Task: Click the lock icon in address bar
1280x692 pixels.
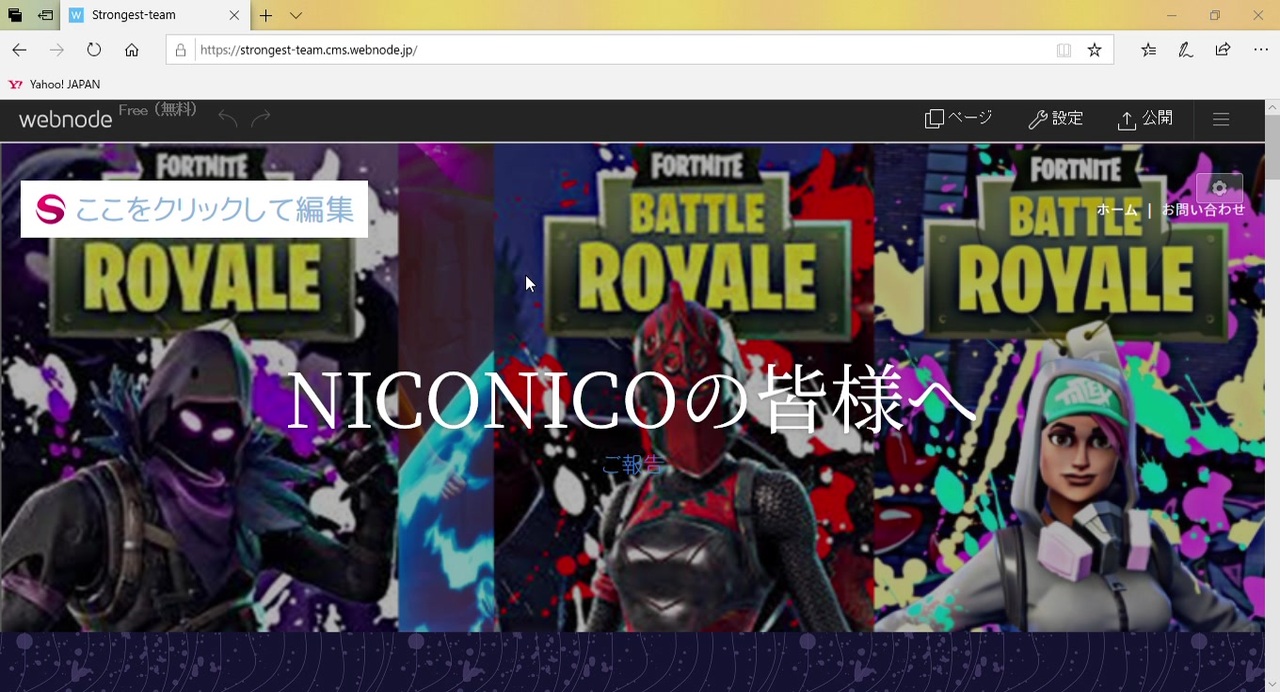Action: 181,50
